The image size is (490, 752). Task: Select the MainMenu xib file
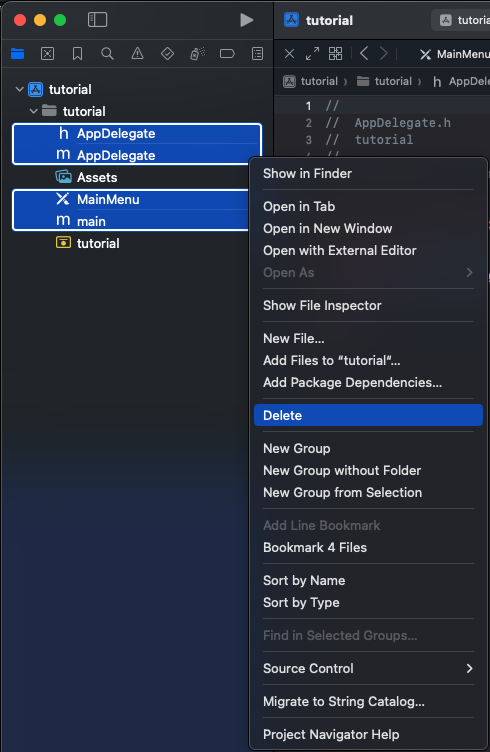coord(130,199)
